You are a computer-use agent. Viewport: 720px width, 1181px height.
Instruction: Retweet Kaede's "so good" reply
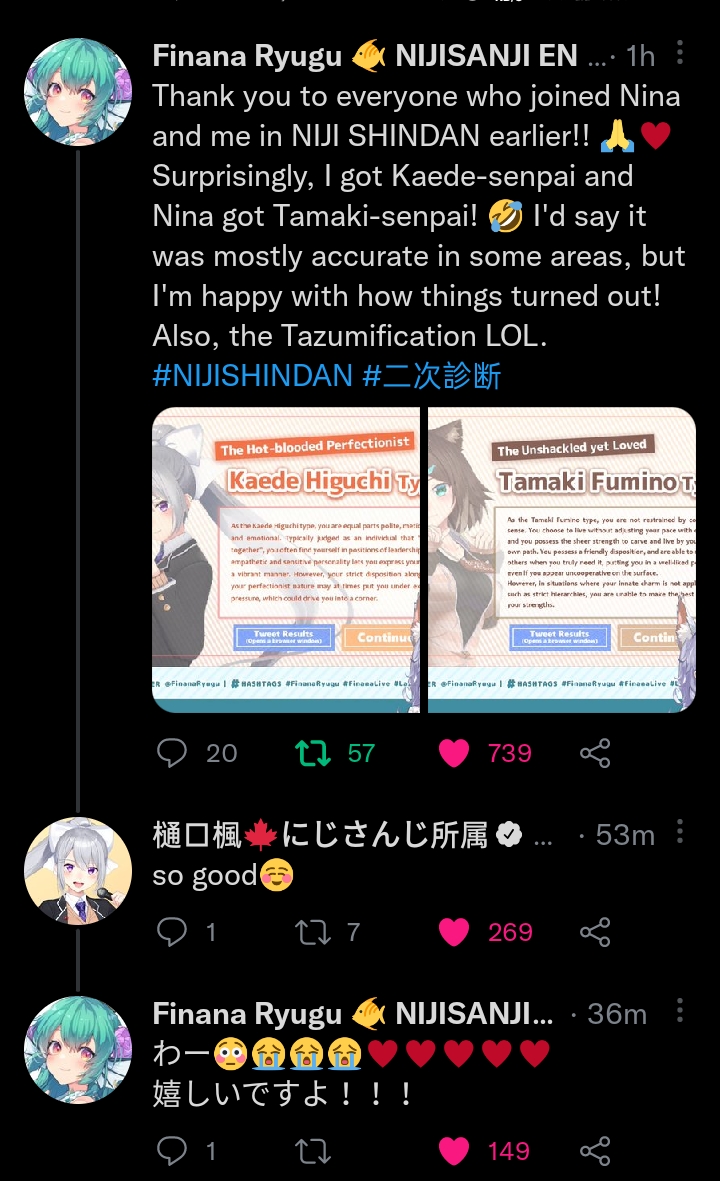click(313, 932)
